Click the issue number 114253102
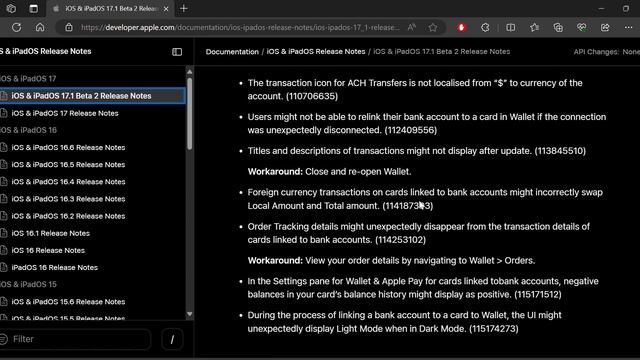Image resolution: width=640 pixels, height=360 pixels. click(x=400, y=240)
